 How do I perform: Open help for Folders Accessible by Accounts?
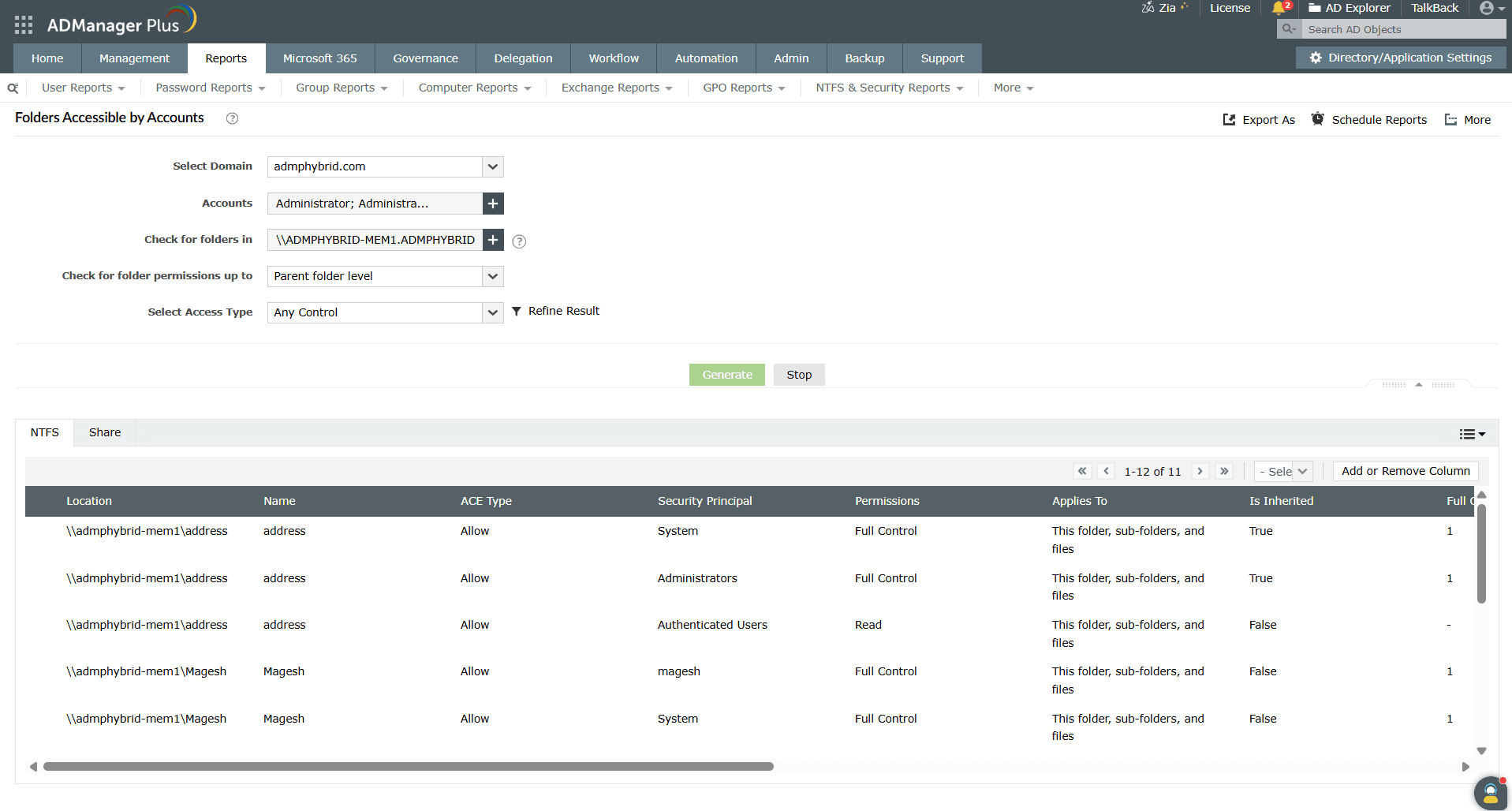[x=232, y=118]
